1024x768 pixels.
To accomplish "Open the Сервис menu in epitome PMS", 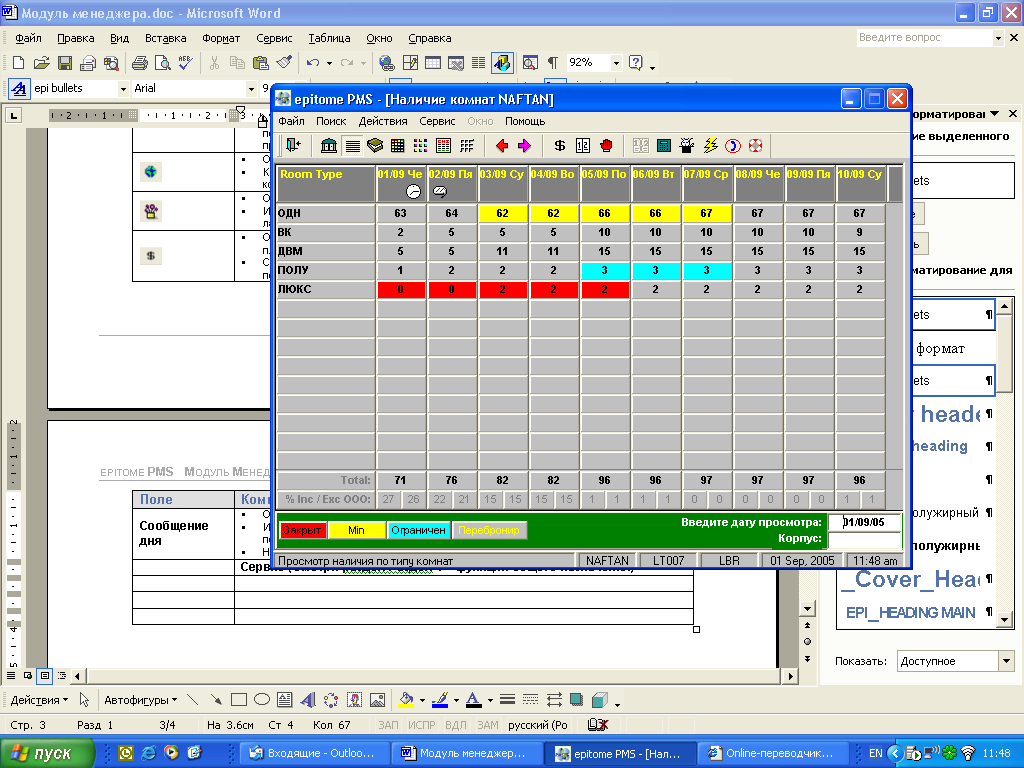I will pos(437,121).
